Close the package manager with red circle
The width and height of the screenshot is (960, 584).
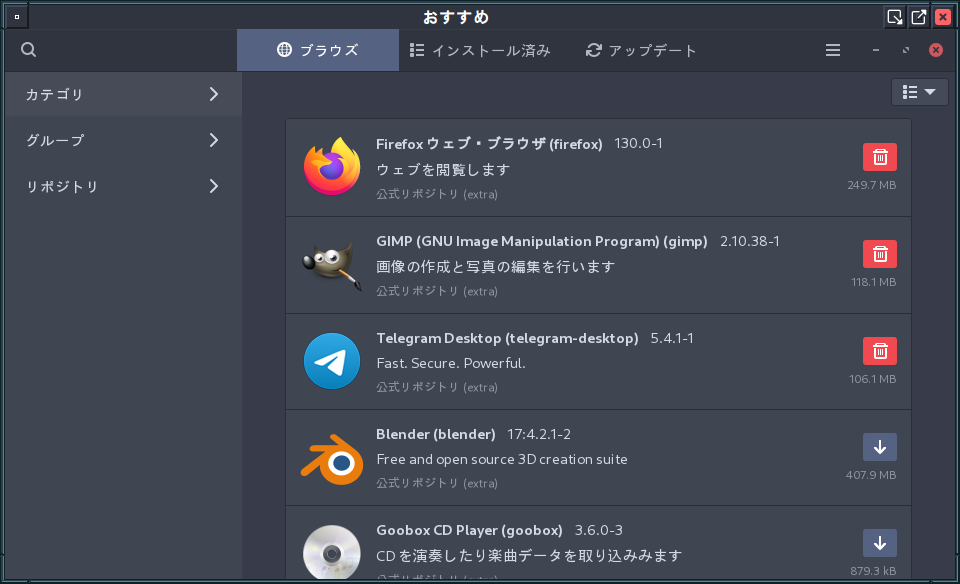(x=936, y=50)
